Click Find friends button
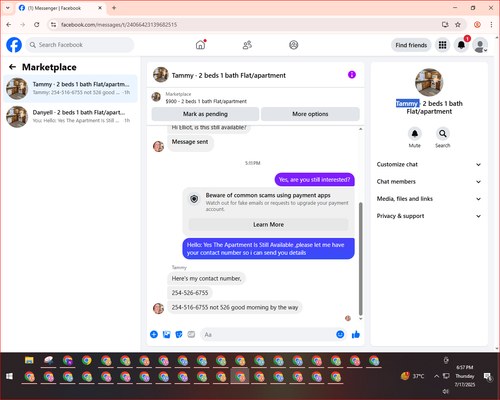 [x=411, y=45]
